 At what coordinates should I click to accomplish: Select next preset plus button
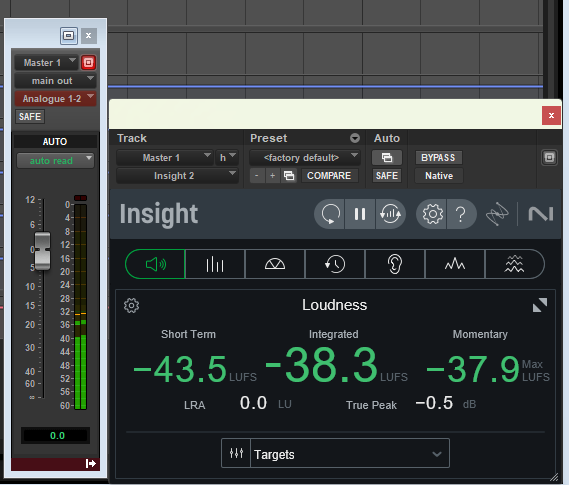[x=273, y=176]
